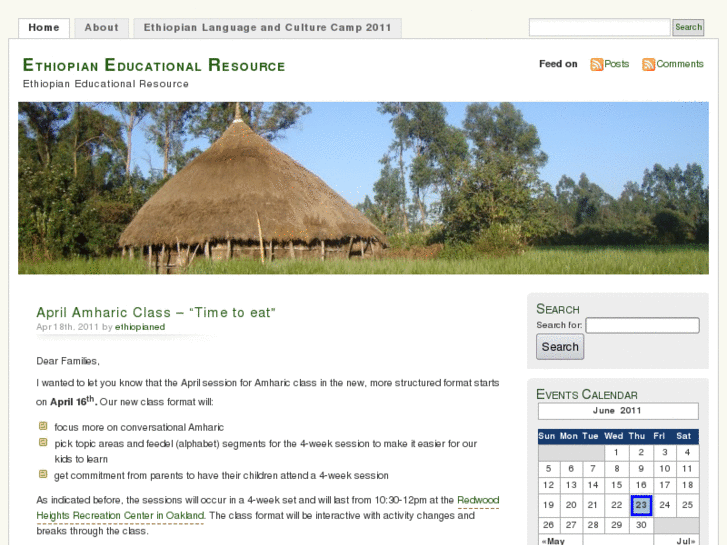Go to previous month May
This screenshot has height=545, width=727.
[x=553, y=541]
